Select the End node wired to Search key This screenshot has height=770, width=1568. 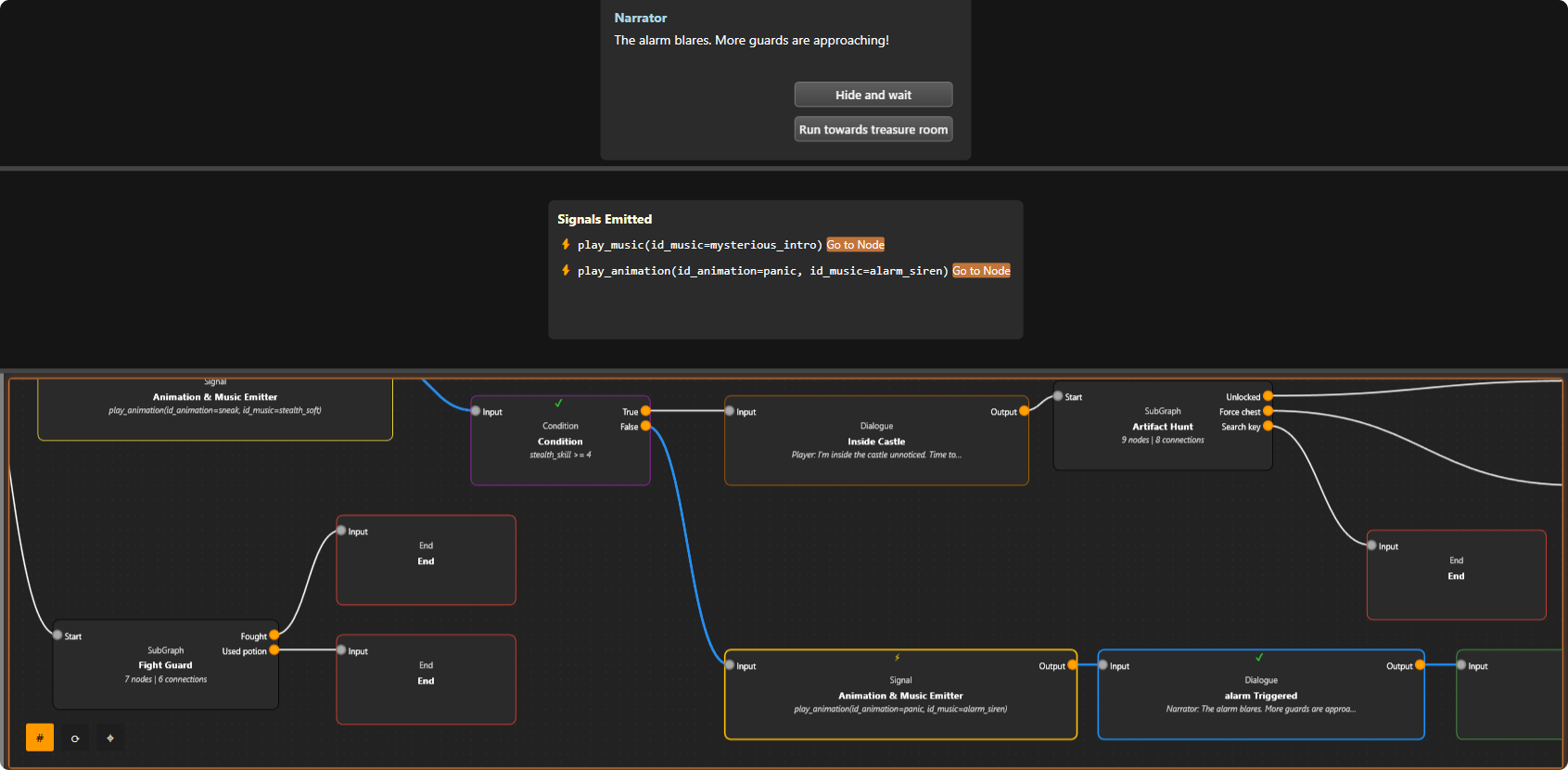(1456, 575)
